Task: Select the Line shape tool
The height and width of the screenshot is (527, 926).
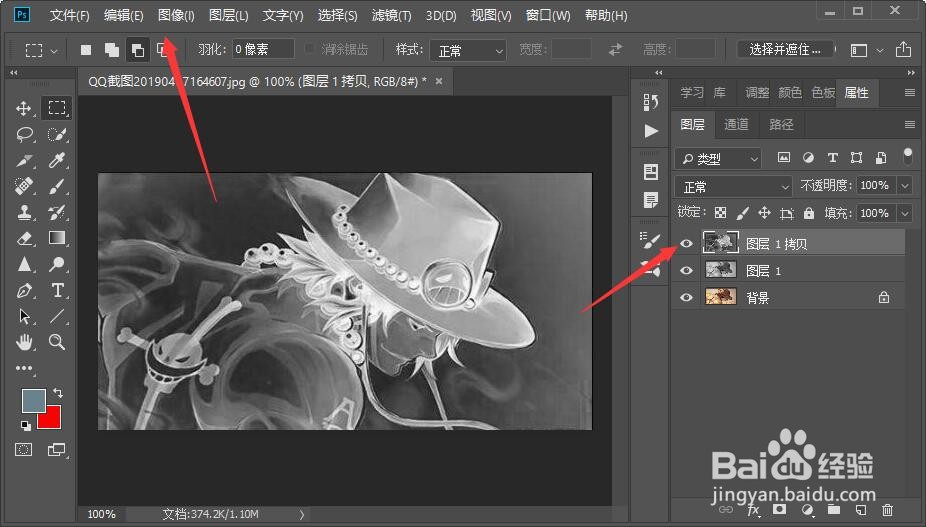Action: pyautogui.click(x=57, y=316)
